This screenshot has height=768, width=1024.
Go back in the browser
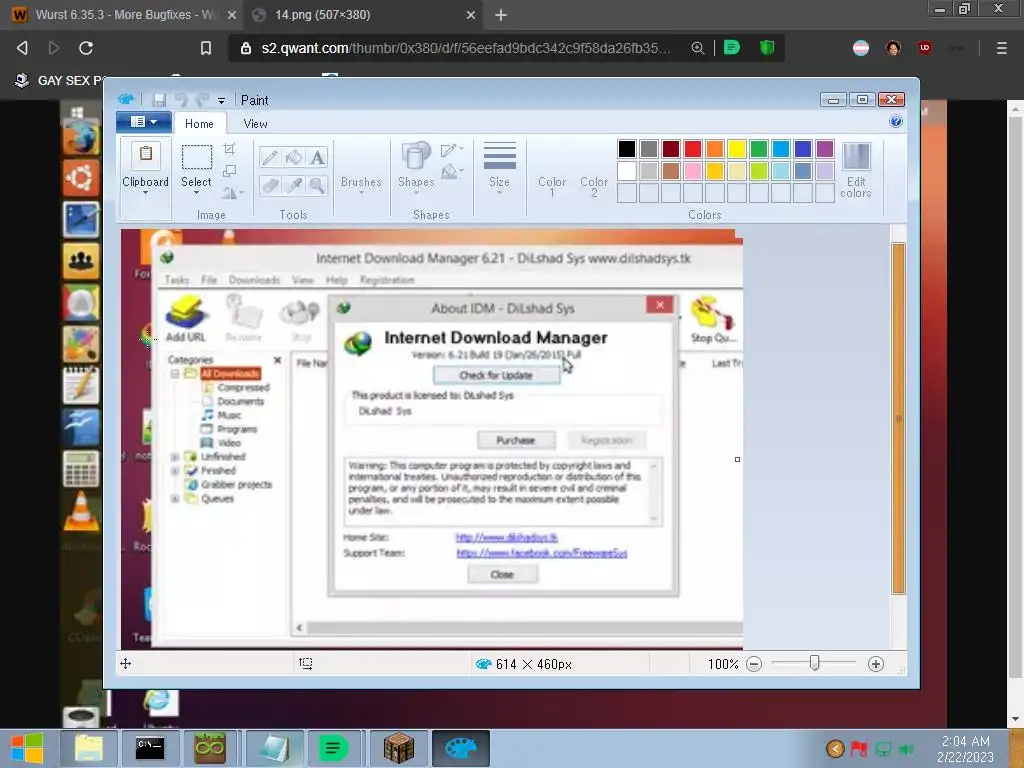pyautogui.click(x=22, y=48)
